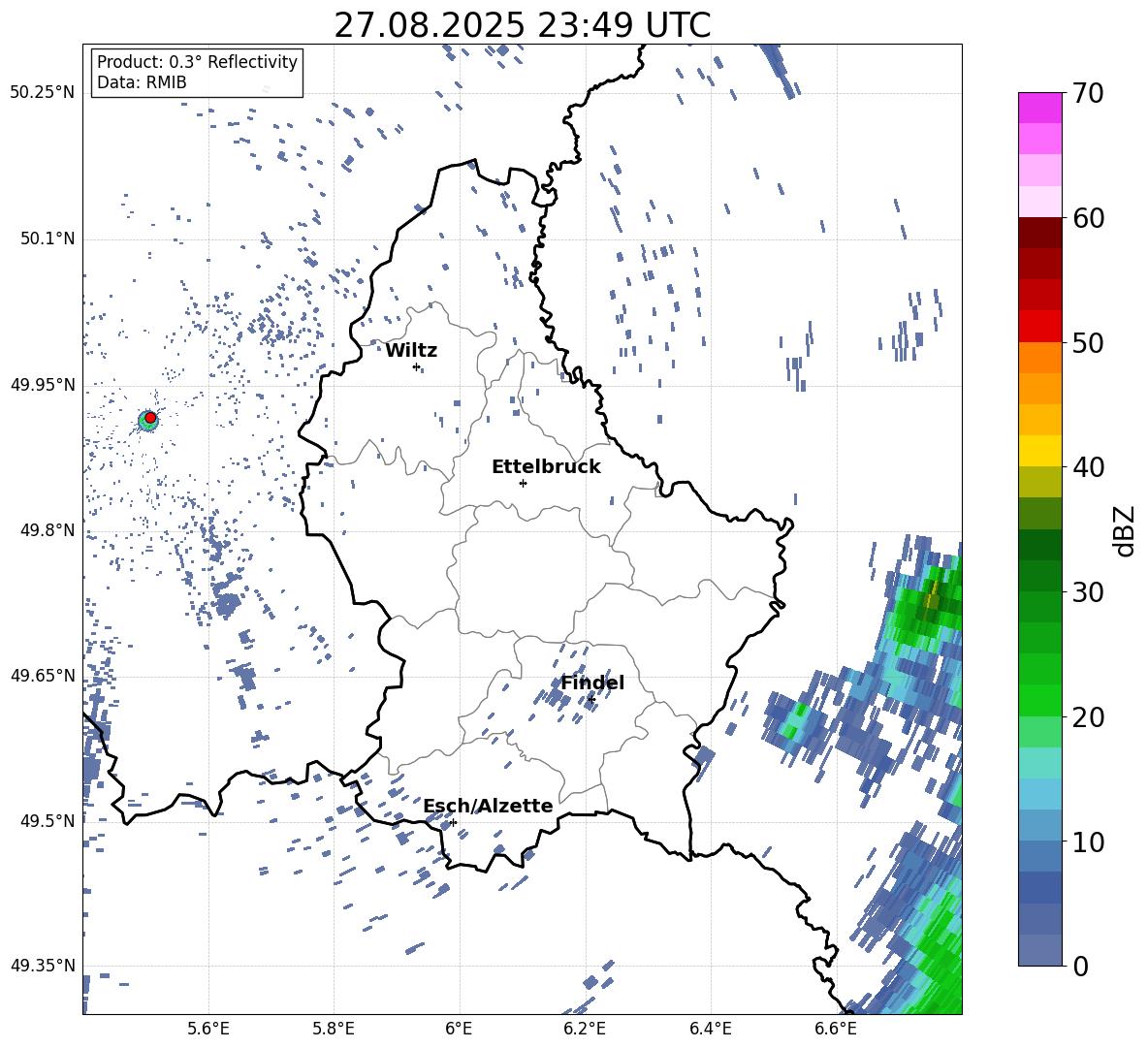The image size is (1148, 1048).
Task: Click the dark red 60 dBZ colorbar segment
Action: click(x=1039, y=233)
